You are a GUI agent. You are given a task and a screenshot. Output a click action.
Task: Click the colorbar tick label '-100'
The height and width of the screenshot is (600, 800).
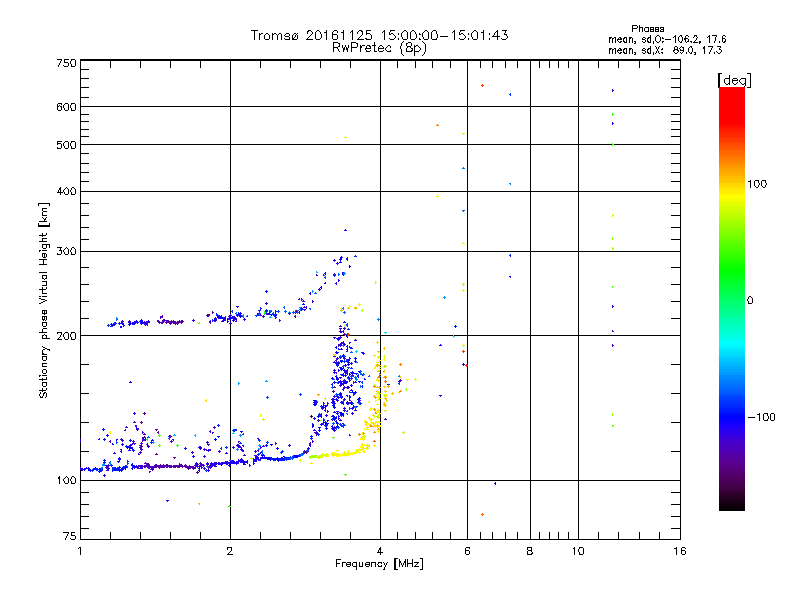761,417
